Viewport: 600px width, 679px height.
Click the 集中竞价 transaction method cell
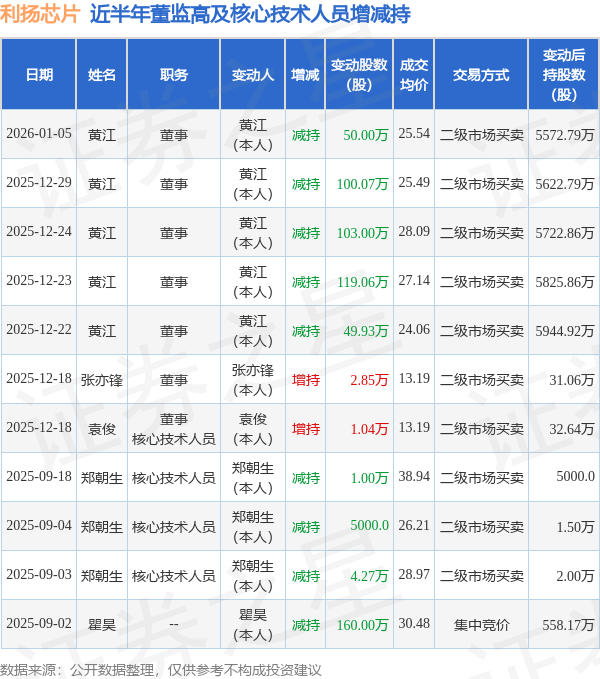click(481, 624)
